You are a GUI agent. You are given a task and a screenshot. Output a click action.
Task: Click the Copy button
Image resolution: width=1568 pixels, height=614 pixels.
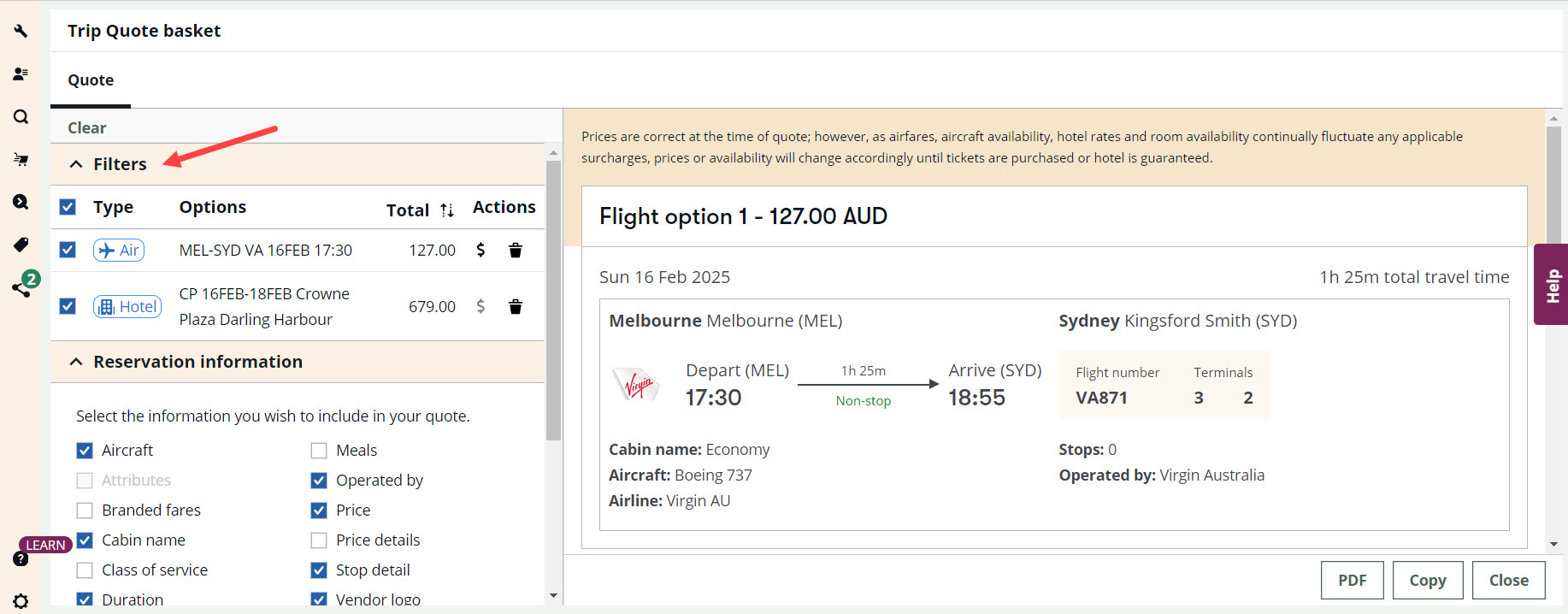tap(1428, 581)
